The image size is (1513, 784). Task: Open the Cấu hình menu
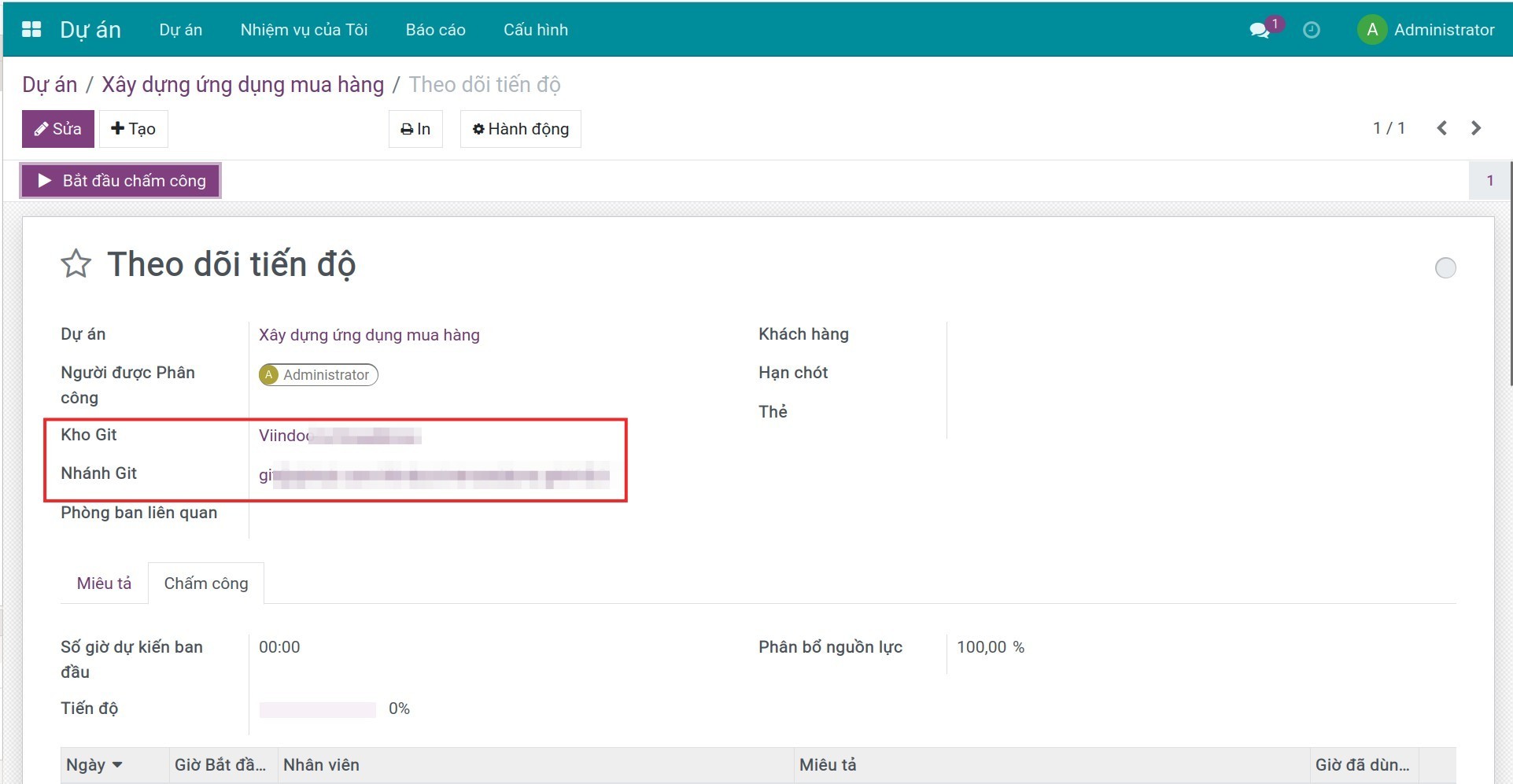535,30
